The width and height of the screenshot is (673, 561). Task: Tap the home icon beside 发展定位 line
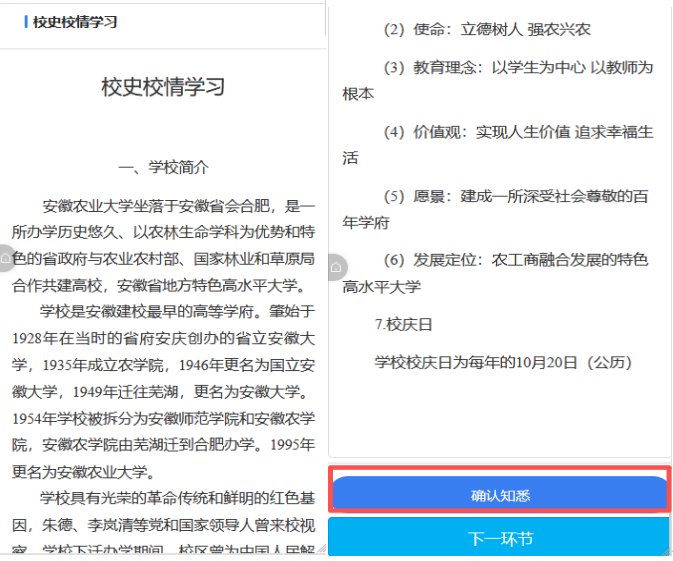click(336, 267)
